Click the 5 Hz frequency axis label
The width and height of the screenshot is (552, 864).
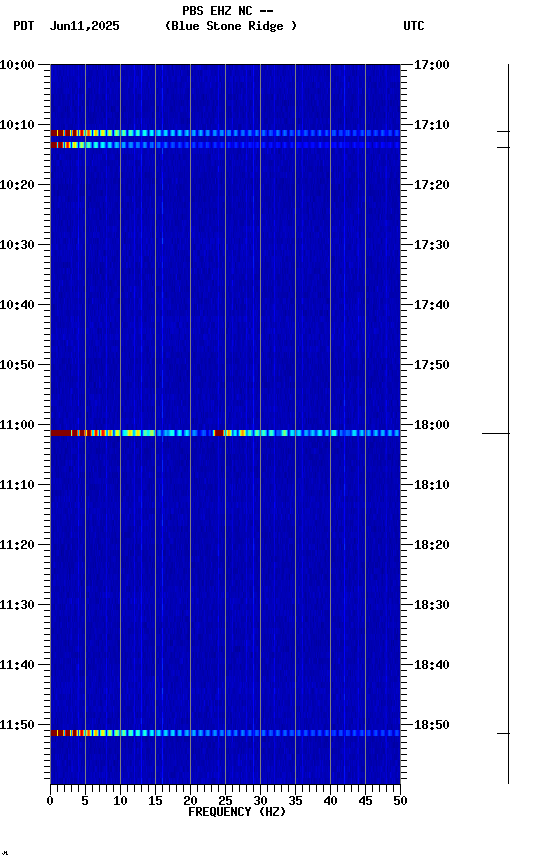[x=85, y=801]
